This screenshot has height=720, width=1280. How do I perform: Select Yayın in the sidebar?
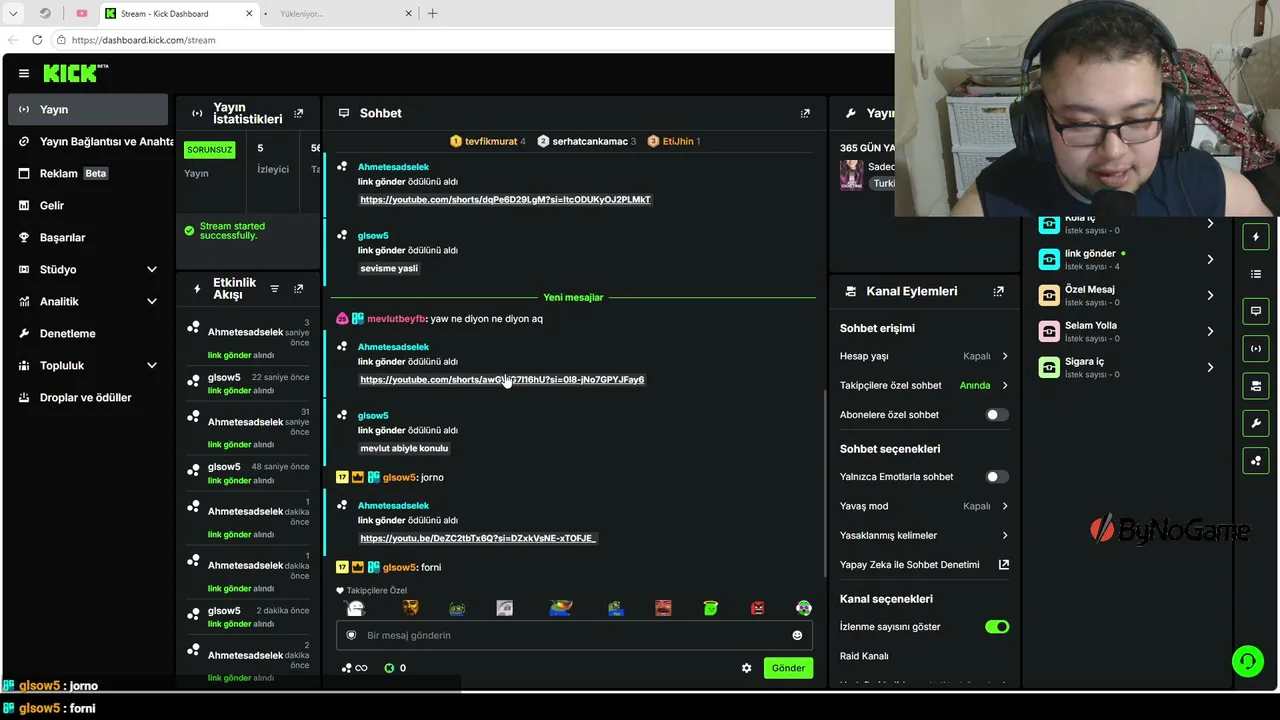(x=88, y=110)
